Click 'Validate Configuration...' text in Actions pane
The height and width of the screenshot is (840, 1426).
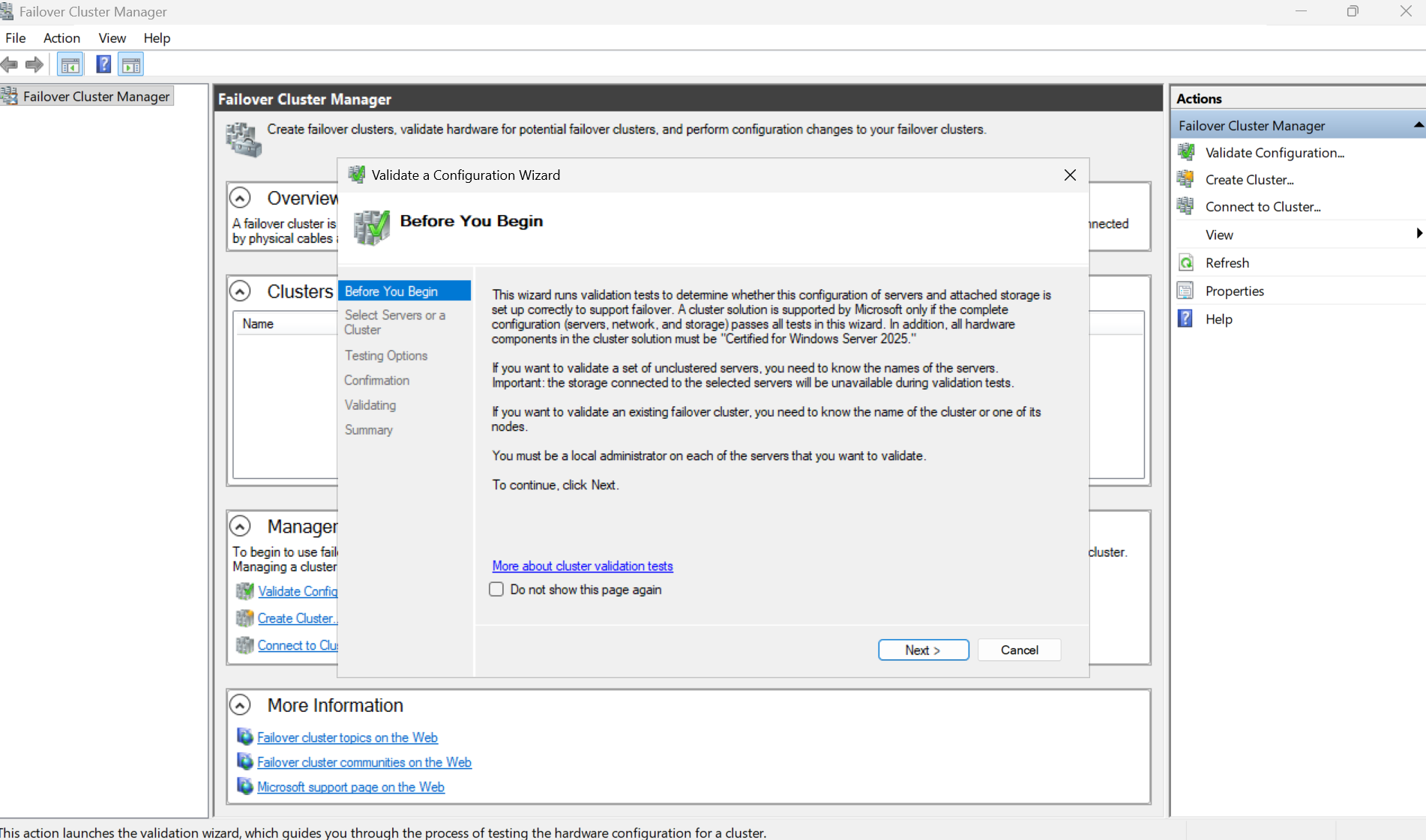[1275, 152]
